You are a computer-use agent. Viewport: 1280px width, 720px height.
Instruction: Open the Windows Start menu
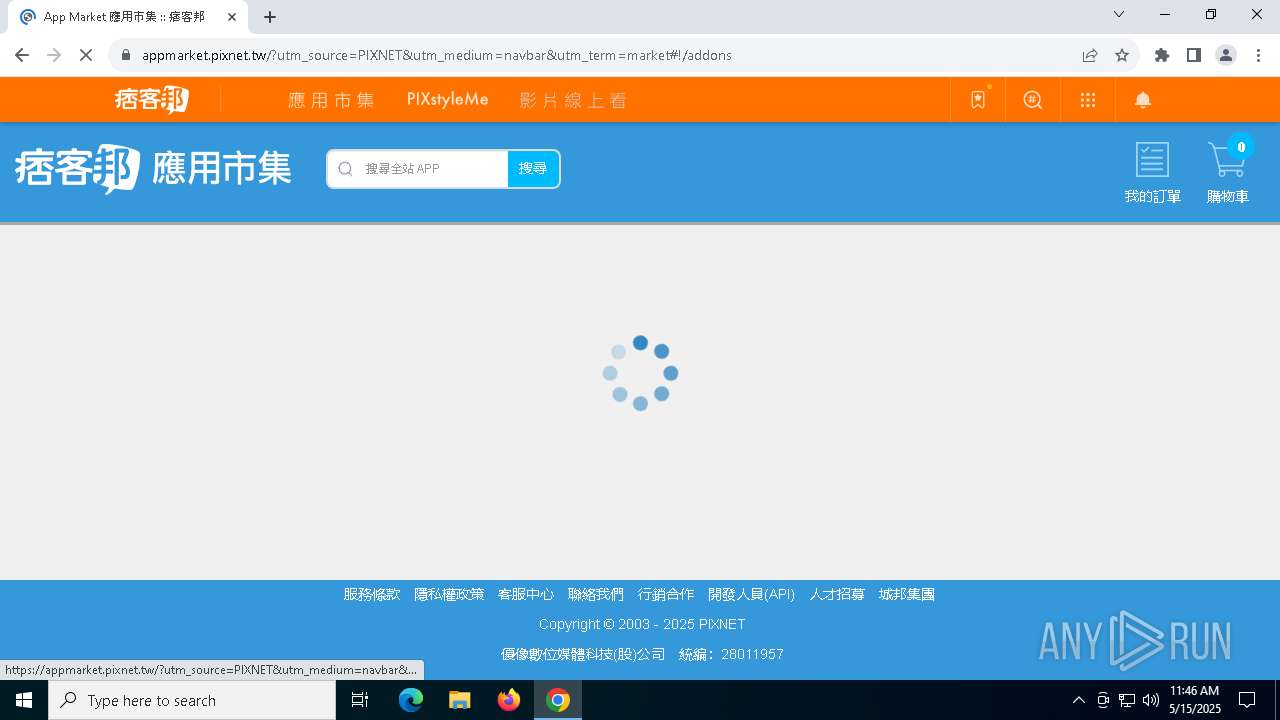coord(24,700)
